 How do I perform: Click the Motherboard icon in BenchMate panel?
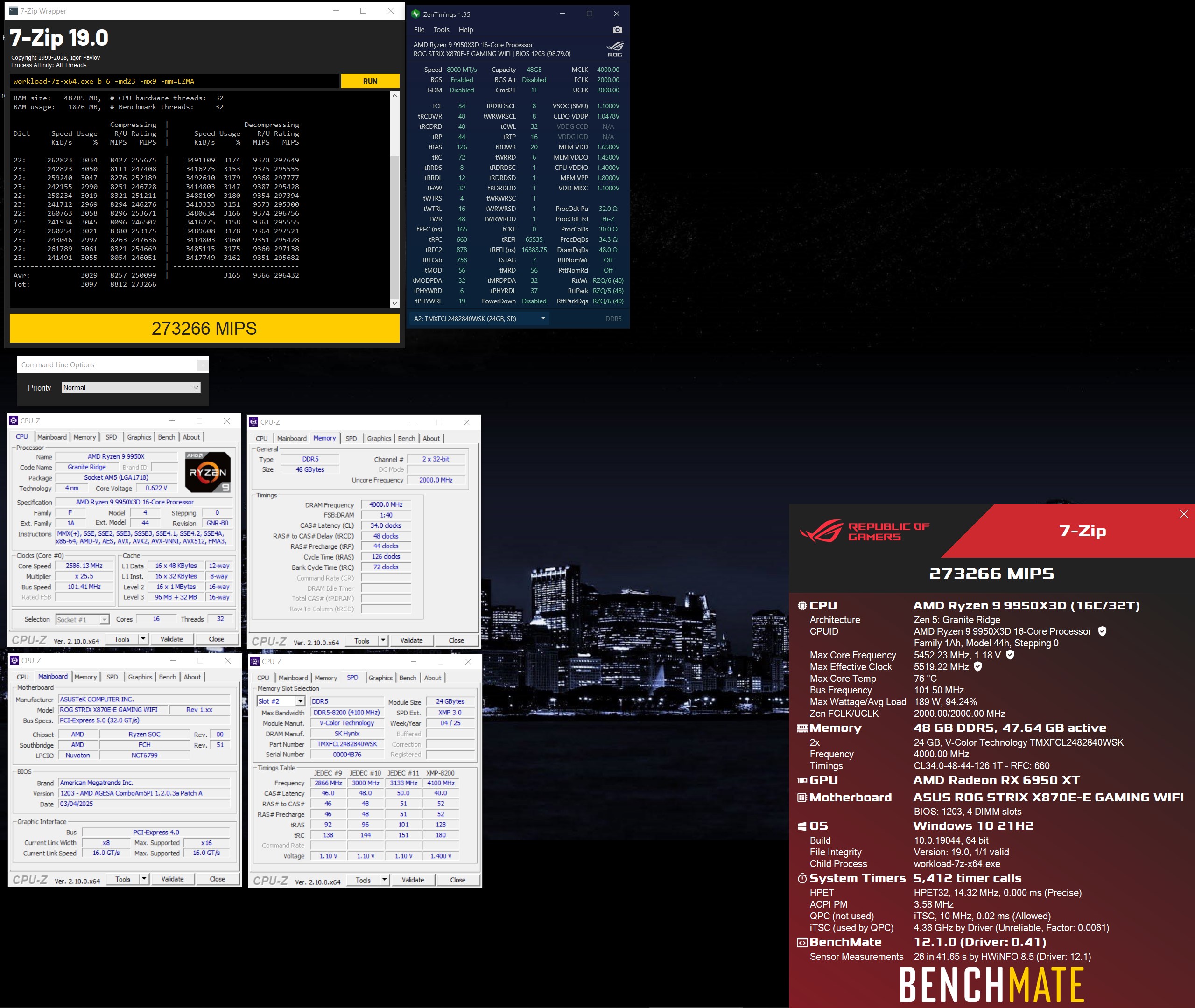point(802,798)
